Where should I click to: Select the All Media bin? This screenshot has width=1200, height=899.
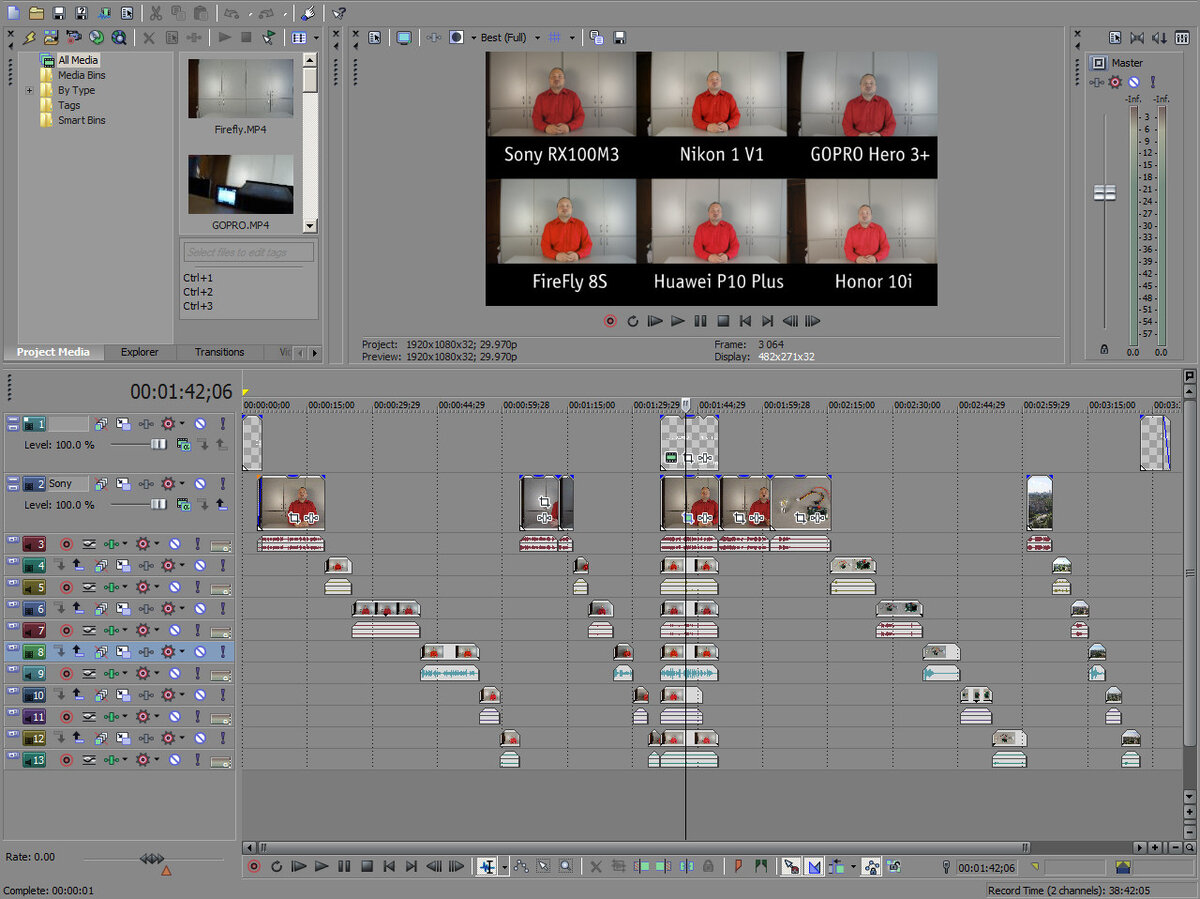[x=77, y=60]
